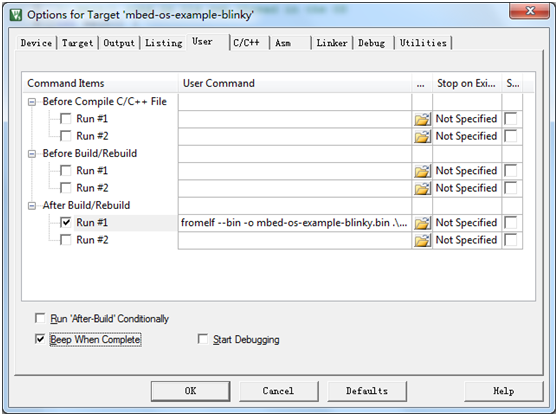The width and height of the screenshot is (558, 416).
Task: Enable Run 'After-Build' Conditionally
Action: pos(40,318)
